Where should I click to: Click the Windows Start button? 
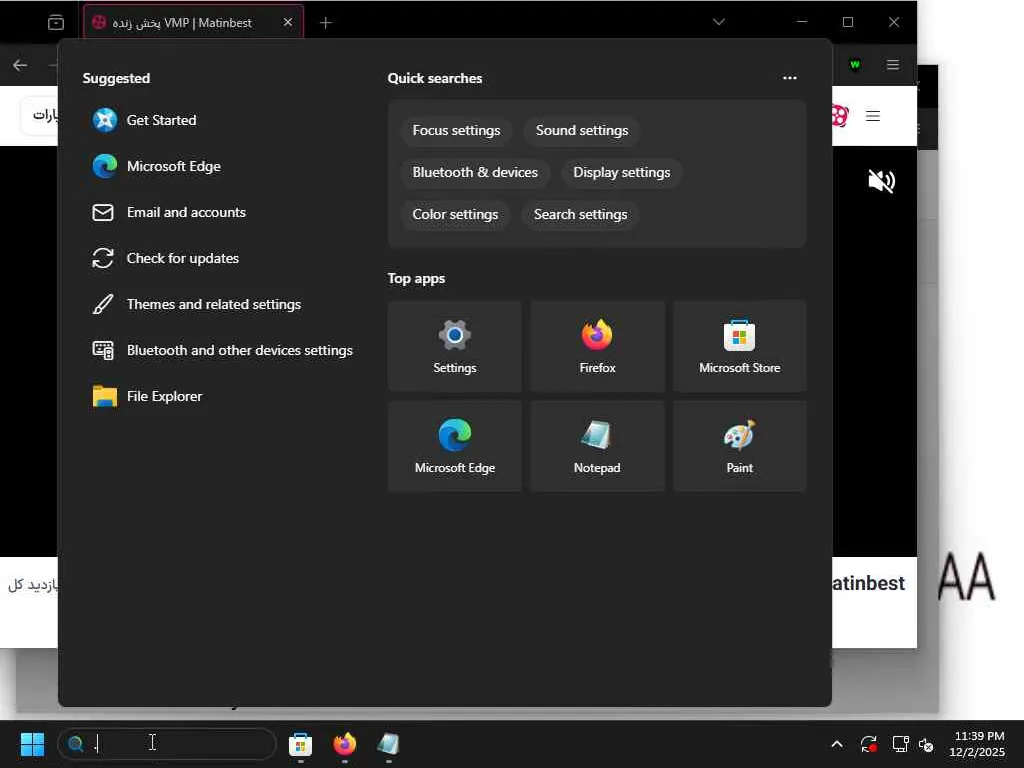pyautogui.click(x=32, y=744)
